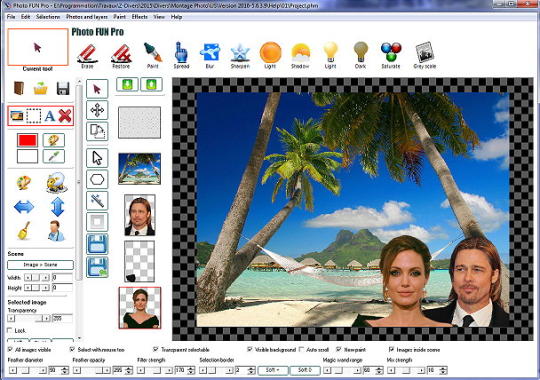
Task: Flip vertically with the up-down arrow
Action: point(58,207)
